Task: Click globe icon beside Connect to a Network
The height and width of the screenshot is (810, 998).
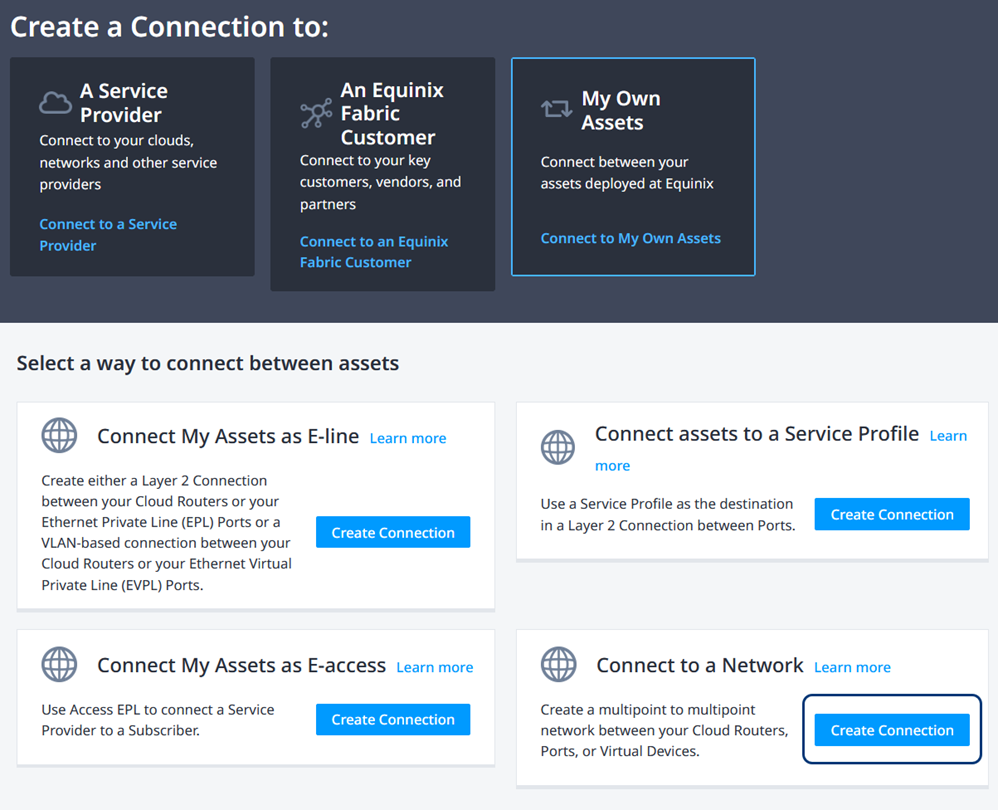Action: click(558, 665)
